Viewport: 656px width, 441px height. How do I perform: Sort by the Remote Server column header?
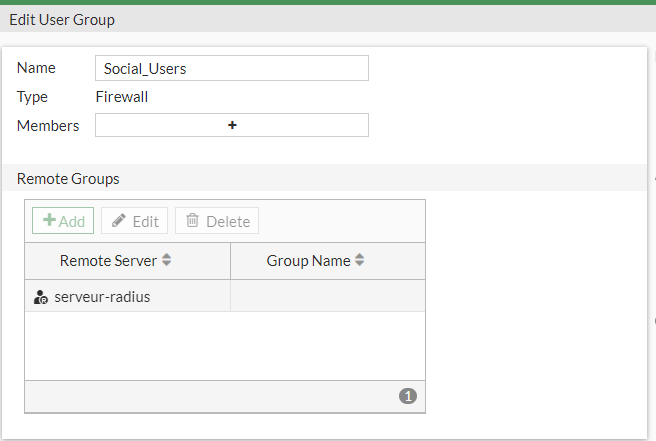coord(108,261)
